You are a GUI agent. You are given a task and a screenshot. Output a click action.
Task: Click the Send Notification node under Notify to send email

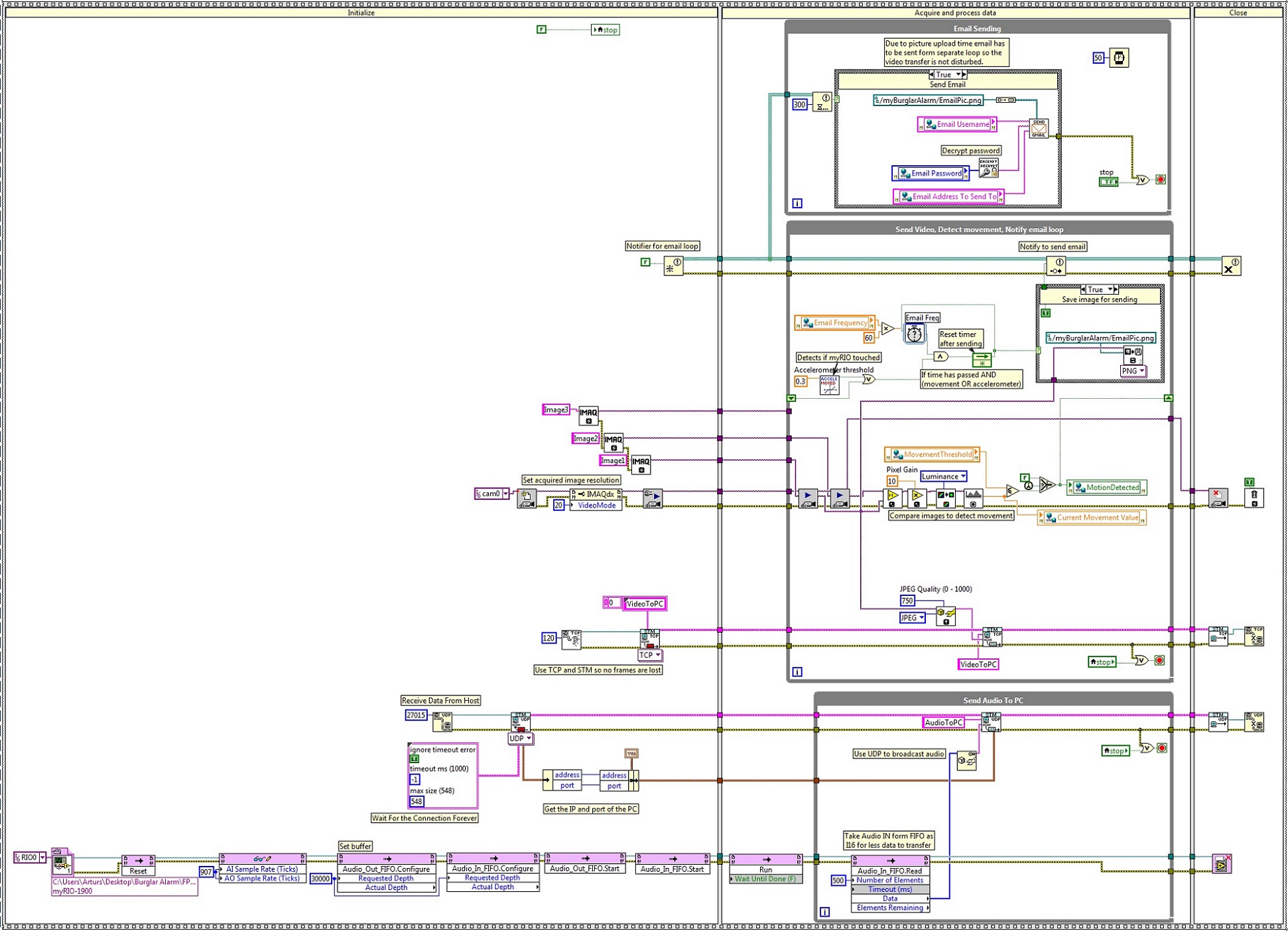[x=1056, y=265]
